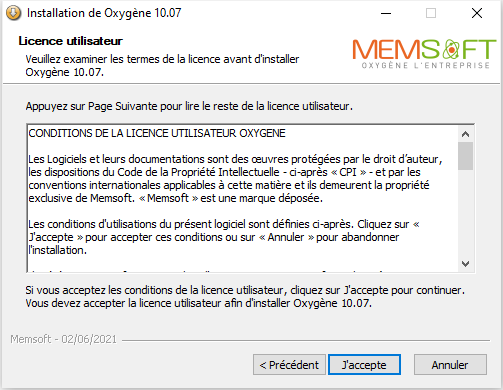Image resolution: width=503 pixels, height=390 pixels.
Task: Click the Memsoft logo in the header
Action: click(x=424, y=54)
